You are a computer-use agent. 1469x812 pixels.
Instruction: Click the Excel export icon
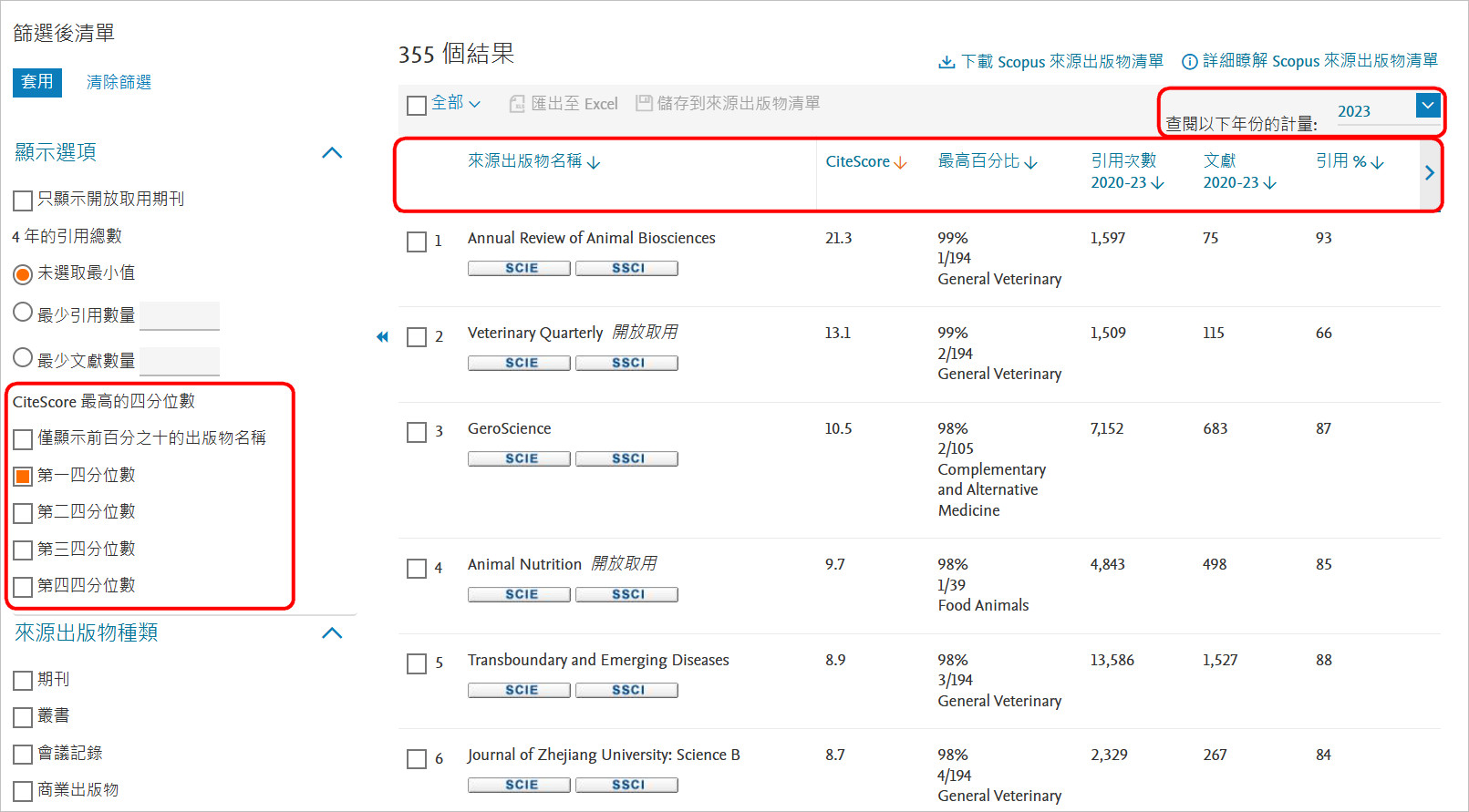517,104
